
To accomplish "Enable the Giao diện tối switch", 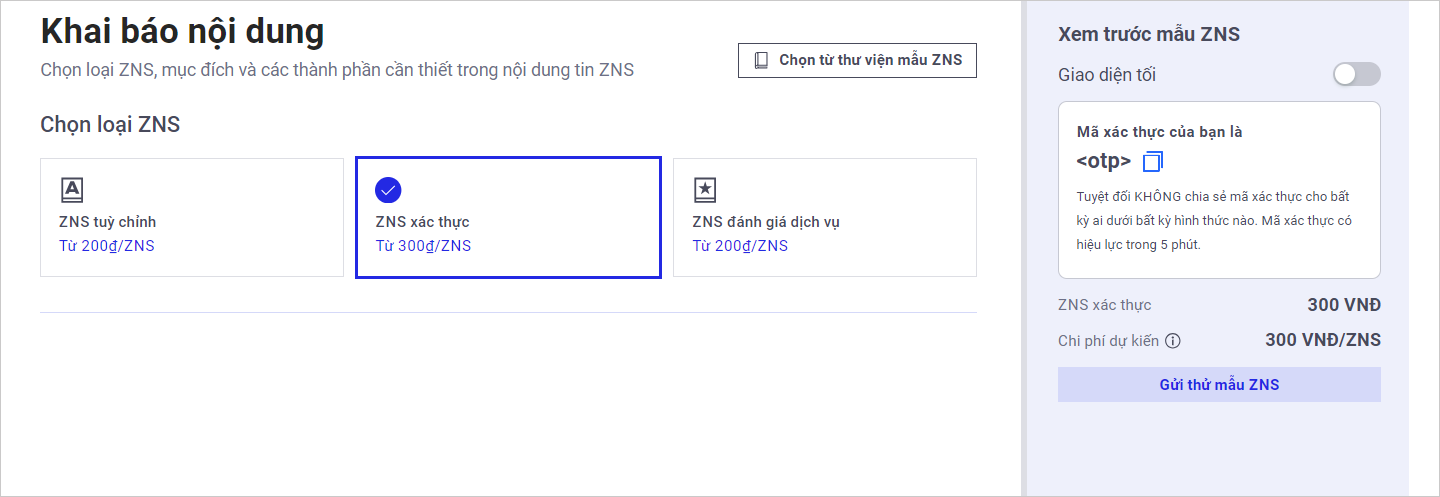I will 1356,74.
